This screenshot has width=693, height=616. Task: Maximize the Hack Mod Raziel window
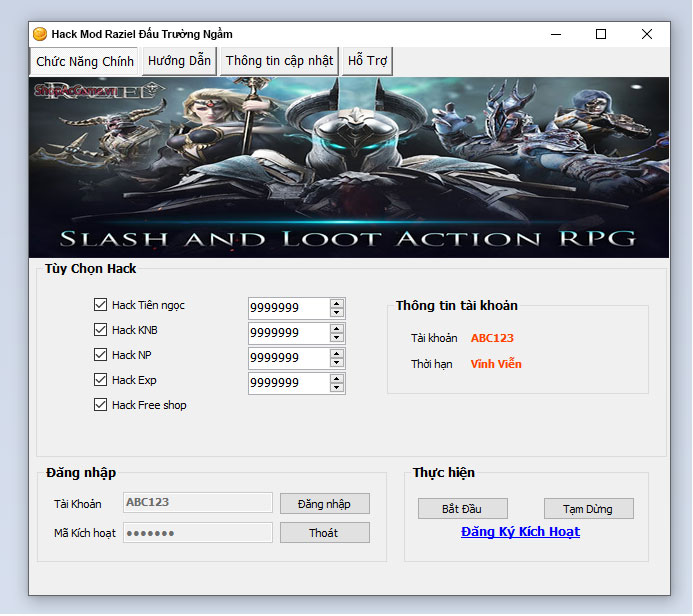[x=601, y=34]
